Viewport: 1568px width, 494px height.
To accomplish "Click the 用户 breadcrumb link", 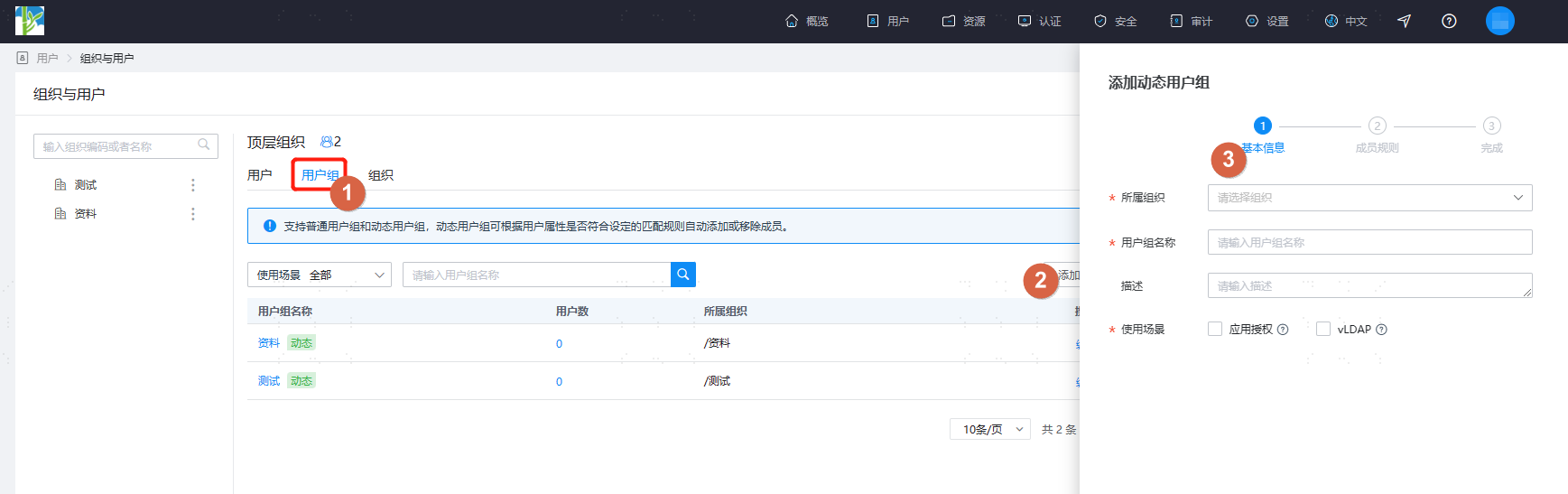I will 48,58.
